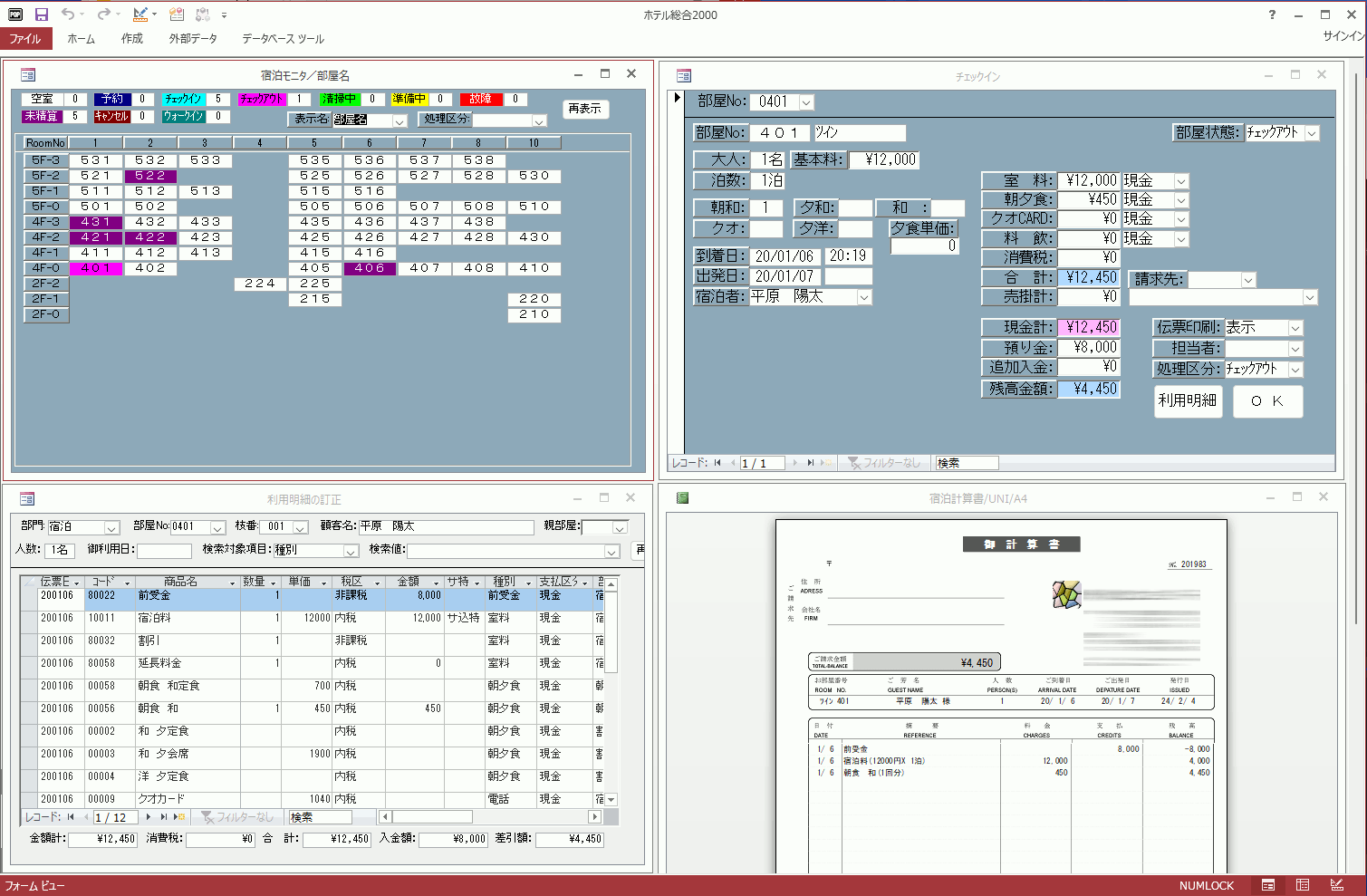This screenshot has height=896, width=1367.
Task: Switch to Design view from status bar
Action: tap(1337, 885)
